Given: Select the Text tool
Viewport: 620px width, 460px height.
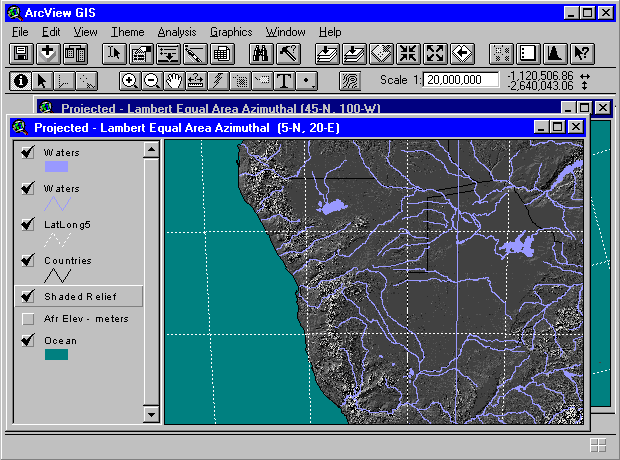Looking at the screenshot, I should (x=285, y=81).
